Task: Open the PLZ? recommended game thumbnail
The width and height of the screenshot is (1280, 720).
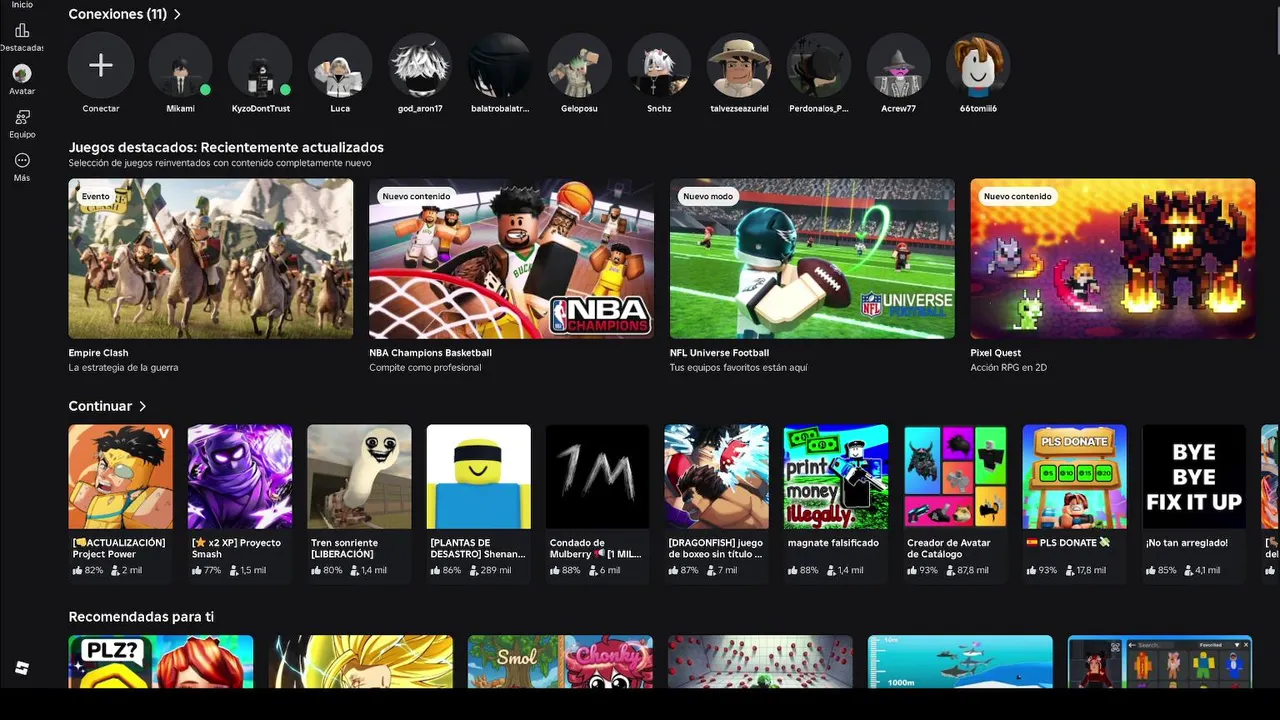Action: 161,662
